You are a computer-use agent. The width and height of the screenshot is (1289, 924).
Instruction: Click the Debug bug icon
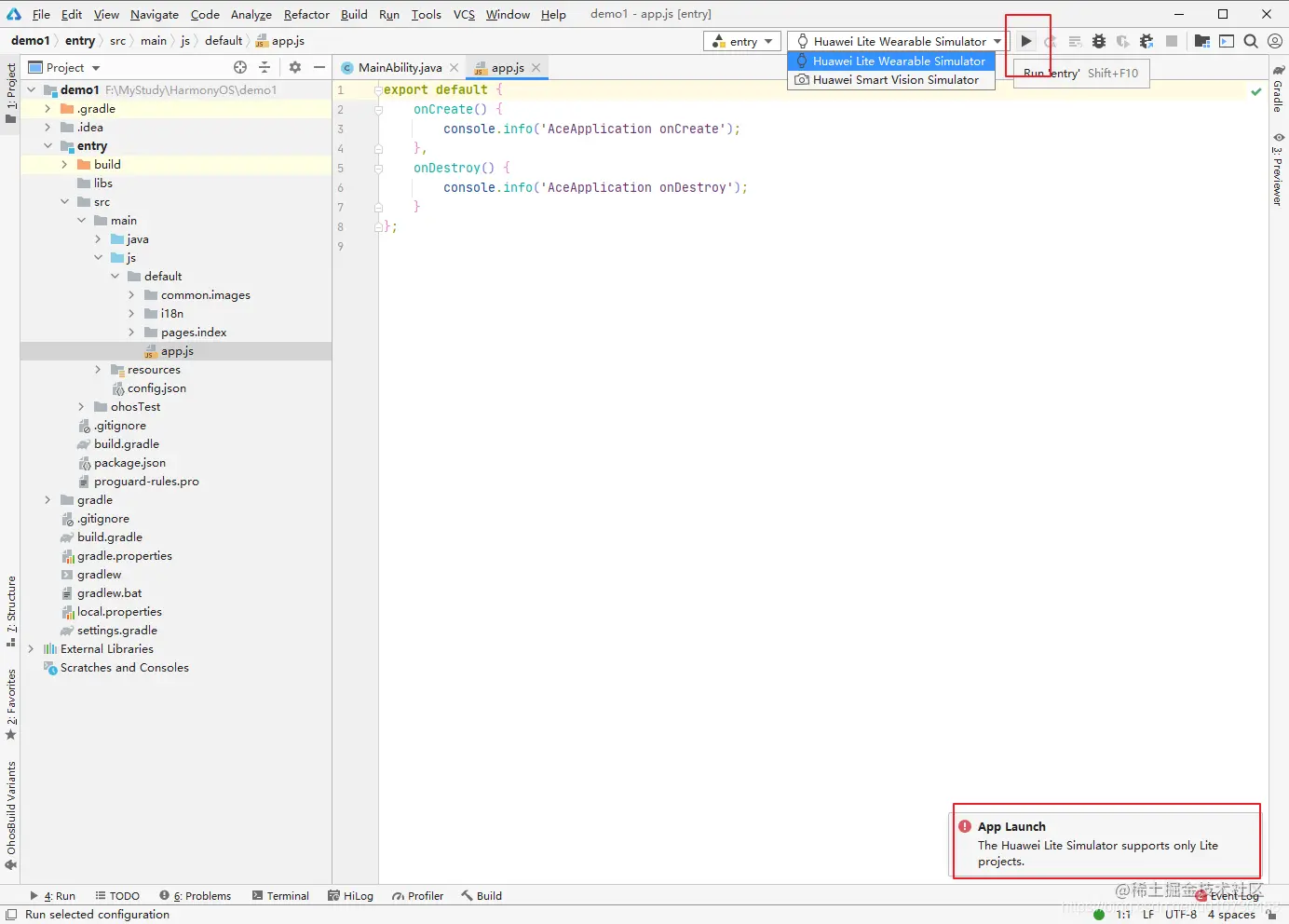pyautogui.click(x=1099, y=41)
